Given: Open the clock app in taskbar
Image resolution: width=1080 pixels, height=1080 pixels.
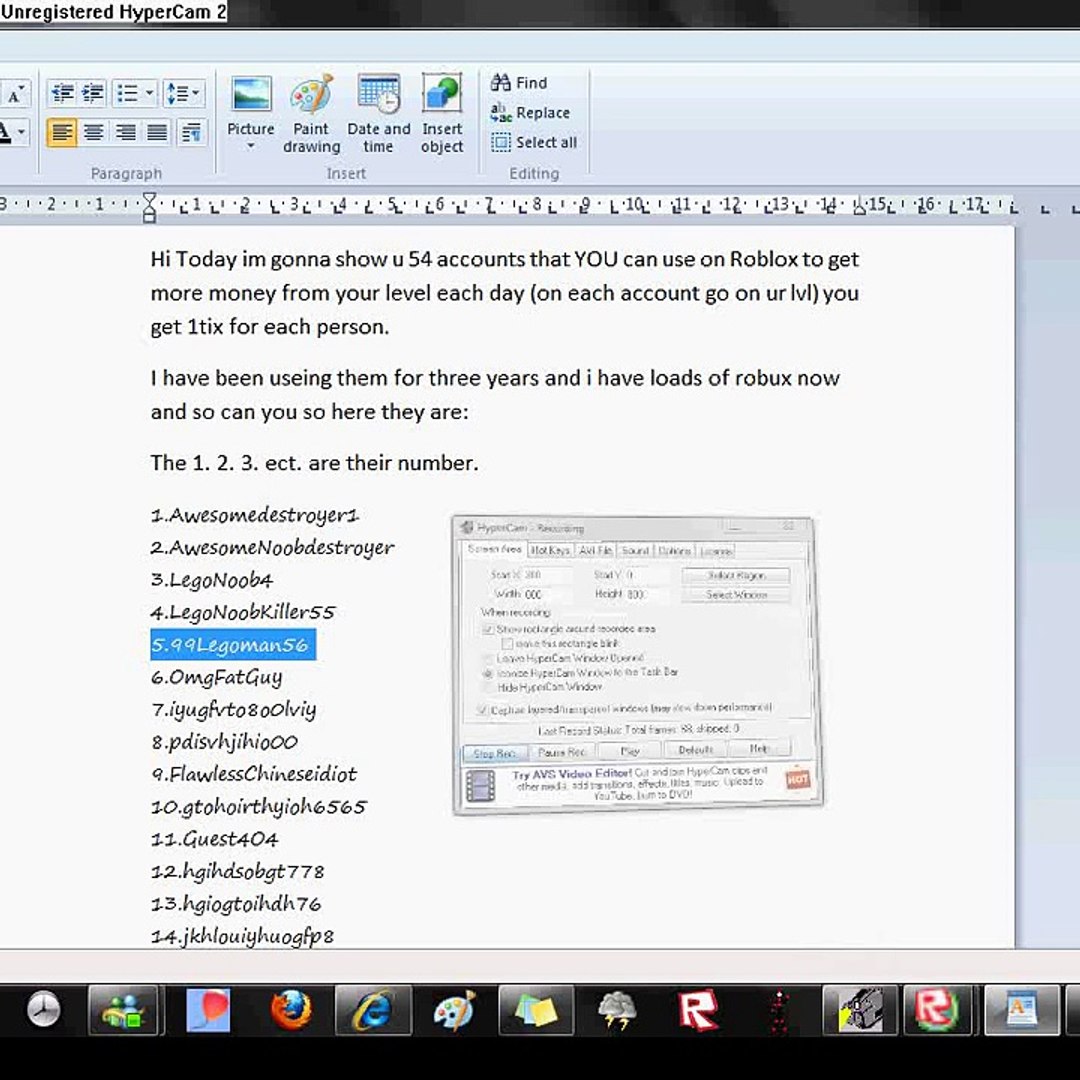Looking at the screenshot, I should pos(43,1010).
